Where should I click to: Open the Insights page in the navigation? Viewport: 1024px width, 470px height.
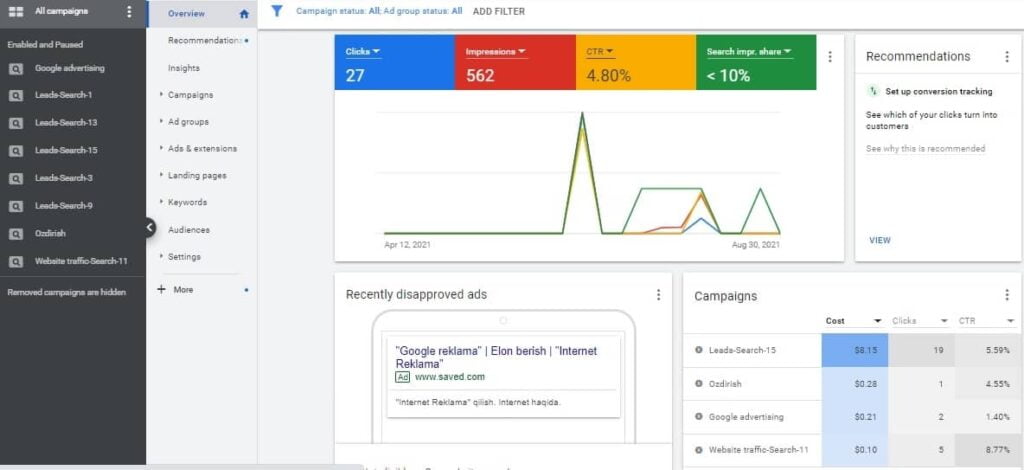point(184,68)
